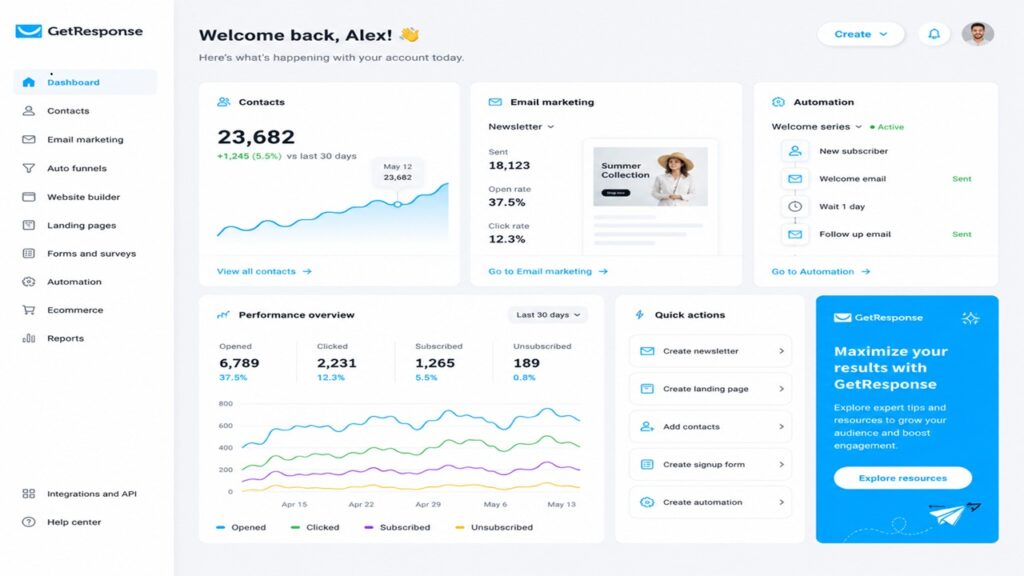Toggle Clicked series in chart legend
This screenshot has width=1024, height=576.
[315, 527]
